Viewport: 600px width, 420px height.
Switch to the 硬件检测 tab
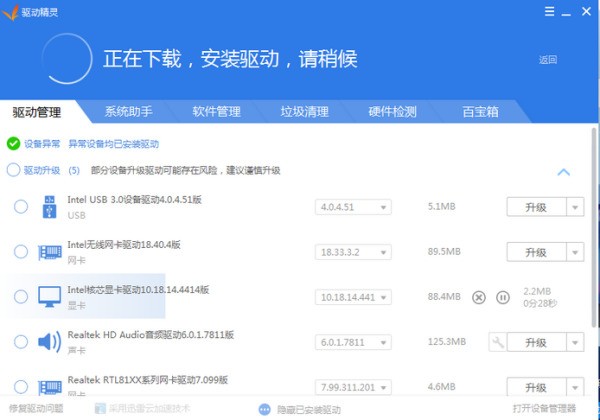coord(393,111)
